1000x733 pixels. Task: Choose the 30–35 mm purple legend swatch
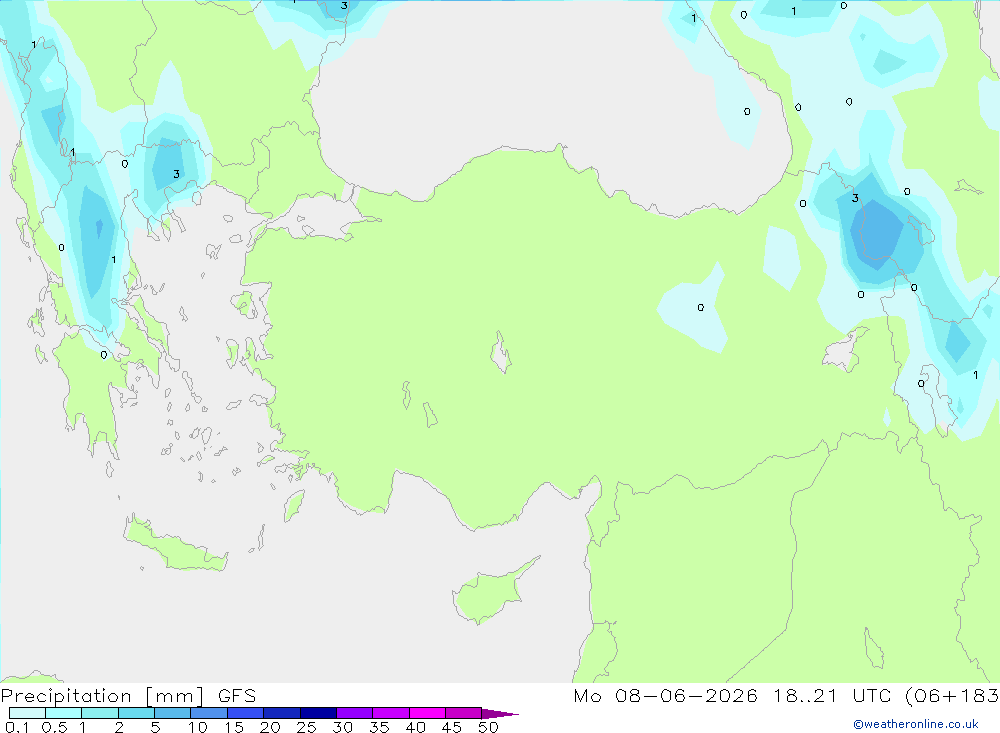click(355, 713)
